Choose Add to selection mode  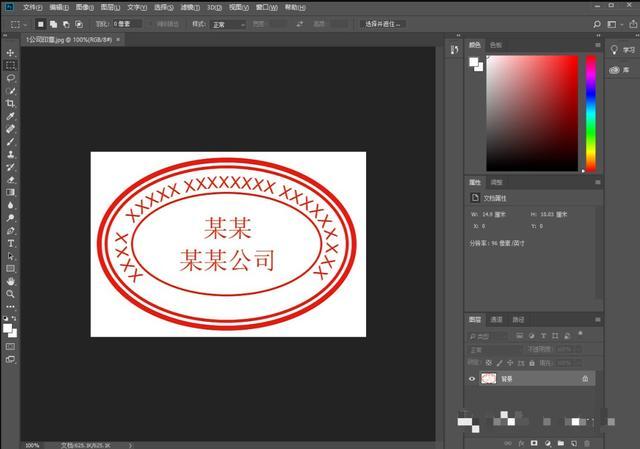tap(53, 24)
